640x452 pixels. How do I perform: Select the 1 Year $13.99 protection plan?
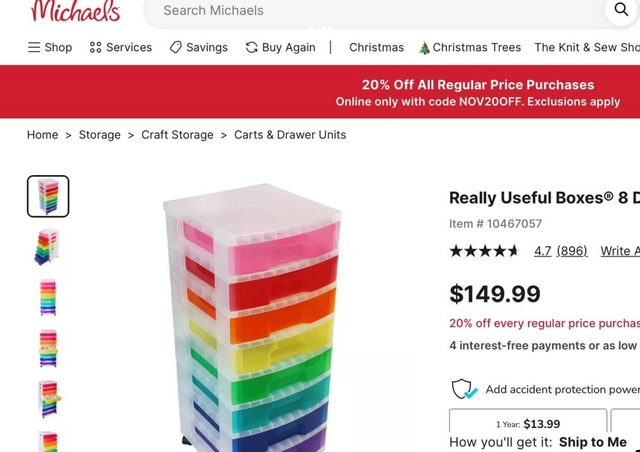coord(528,423)
